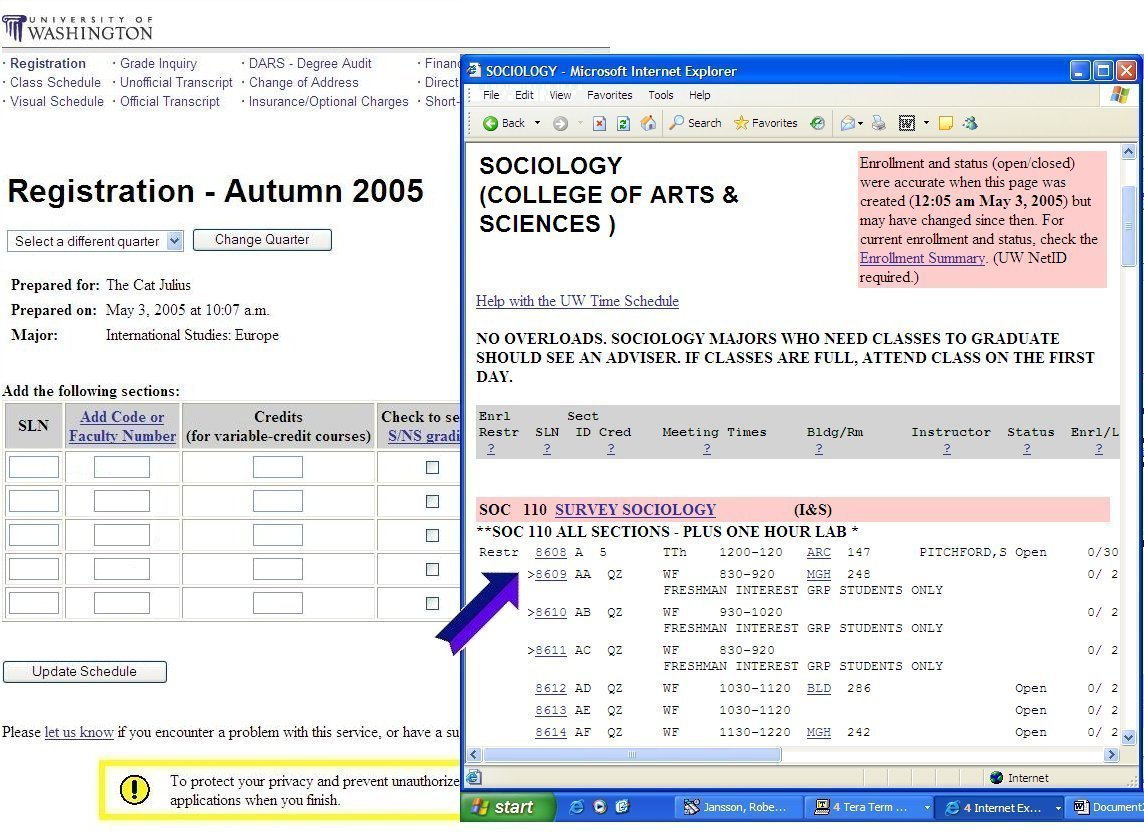
Task: Open the Mail envelope toolbar button
Action: coord(848,123)
